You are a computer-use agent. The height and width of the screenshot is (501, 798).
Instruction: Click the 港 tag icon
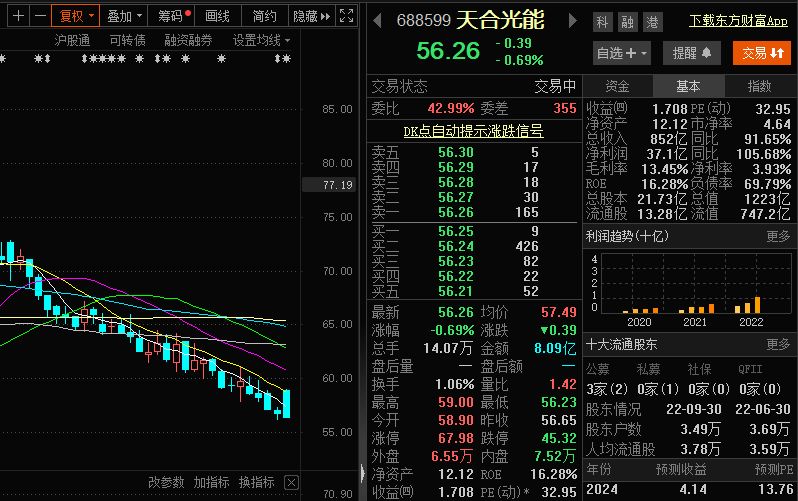pos(652,22)
